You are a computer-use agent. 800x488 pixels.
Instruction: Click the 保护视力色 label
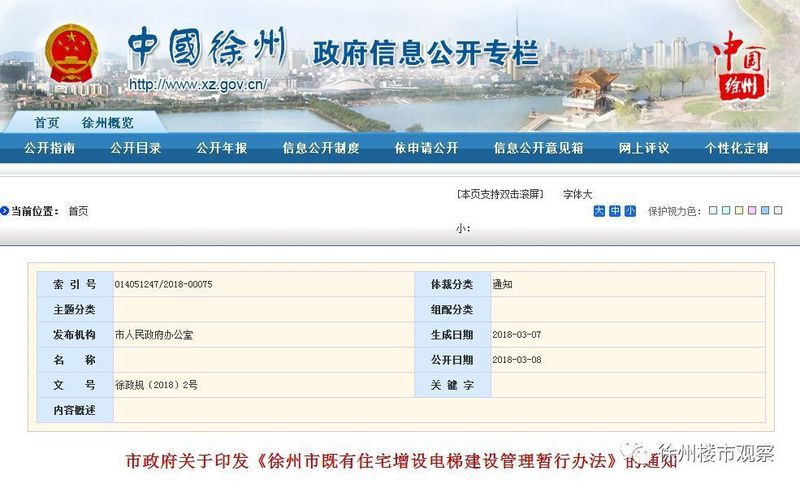(674, 211)
